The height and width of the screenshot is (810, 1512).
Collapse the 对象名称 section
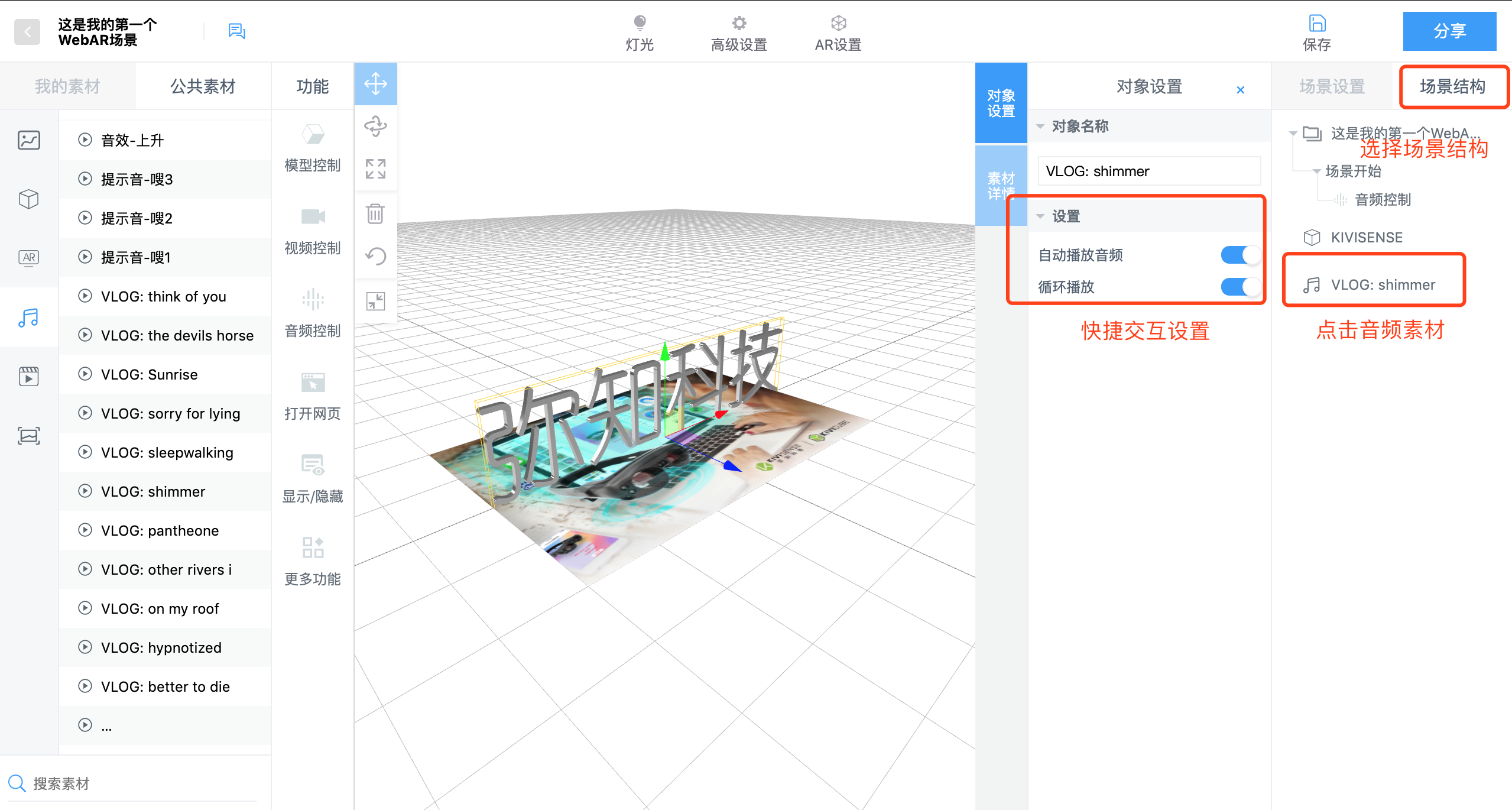click(1040, 127)
